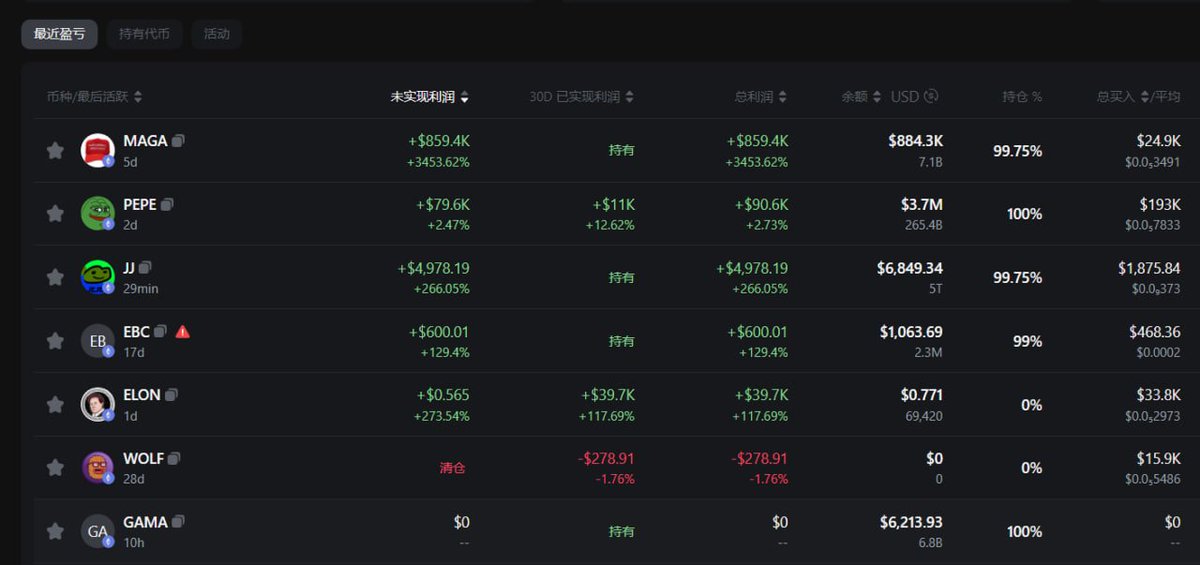Open PEPE frog token avatar
1200x565 pixels.
point(98,213)
